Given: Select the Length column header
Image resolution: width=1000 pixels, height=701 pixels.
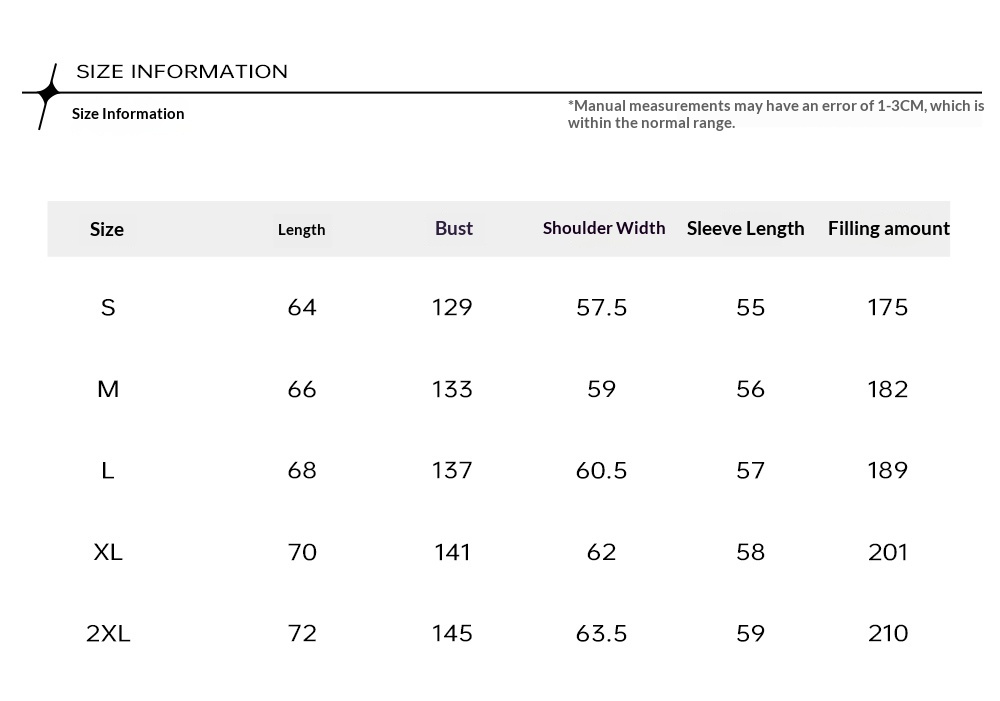Looking at the screenshot, I should (x=302, y=230).
